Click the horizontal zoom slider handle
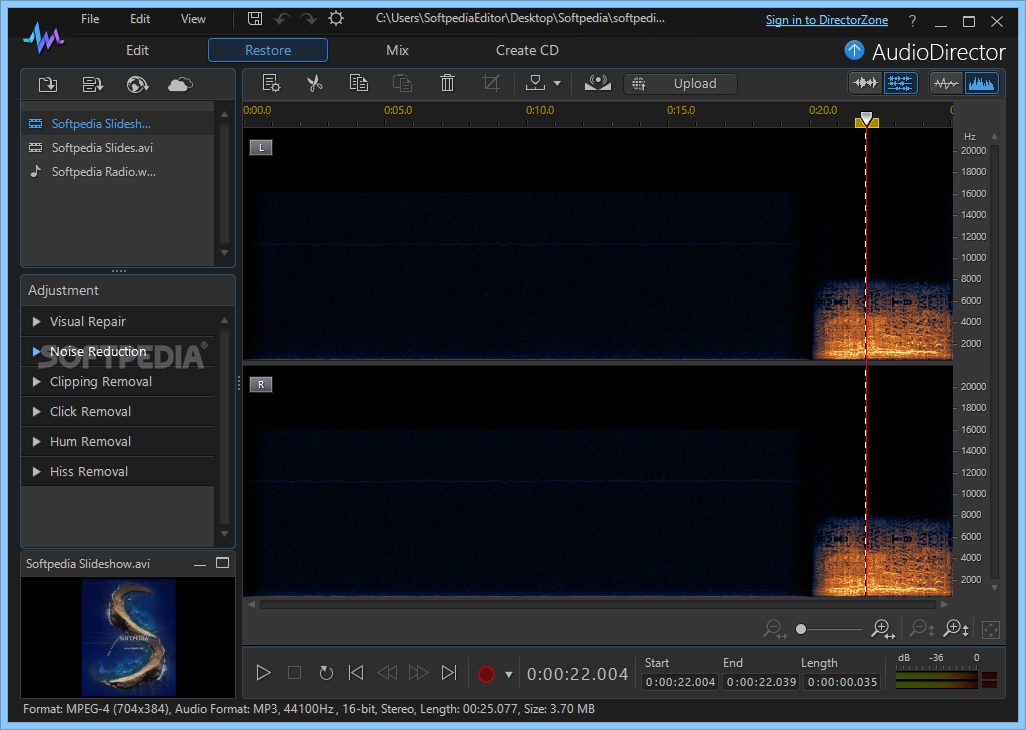This screenshot has height=730, width=1026. click(801, 629)
